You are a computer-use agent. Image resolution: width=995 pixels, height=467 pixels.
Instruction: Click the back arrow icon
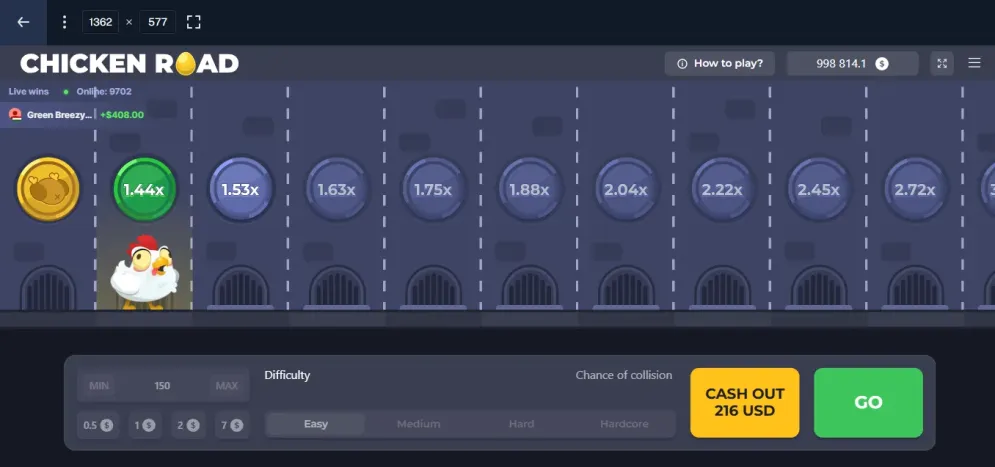click(x=23, y=22)
